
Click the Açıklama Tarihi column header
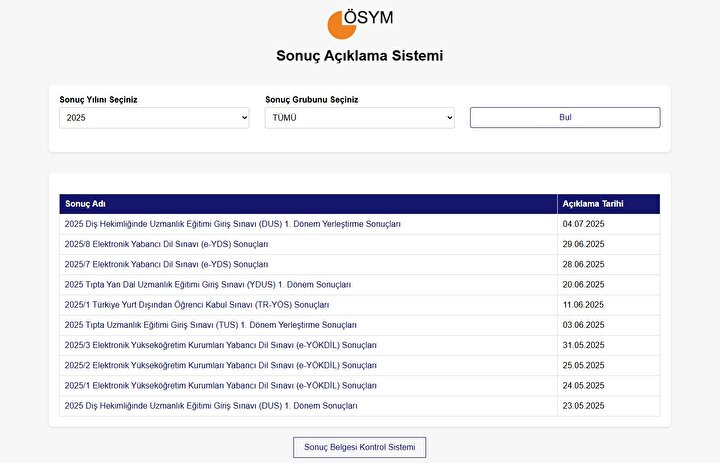(609, 204)
